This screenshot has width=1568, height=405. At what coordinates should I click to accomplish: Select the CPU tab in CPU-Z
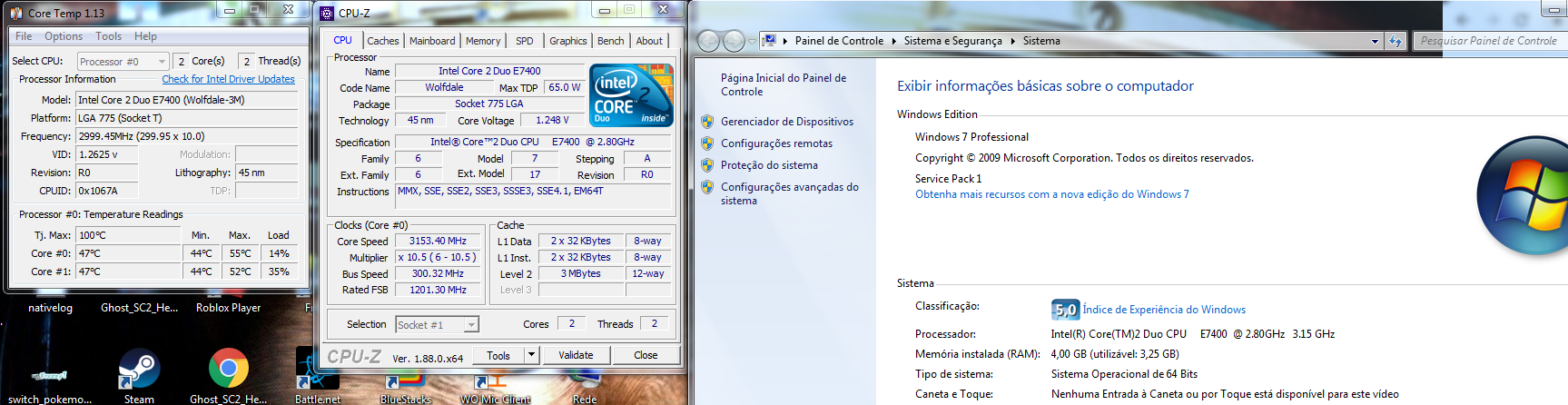342,40
